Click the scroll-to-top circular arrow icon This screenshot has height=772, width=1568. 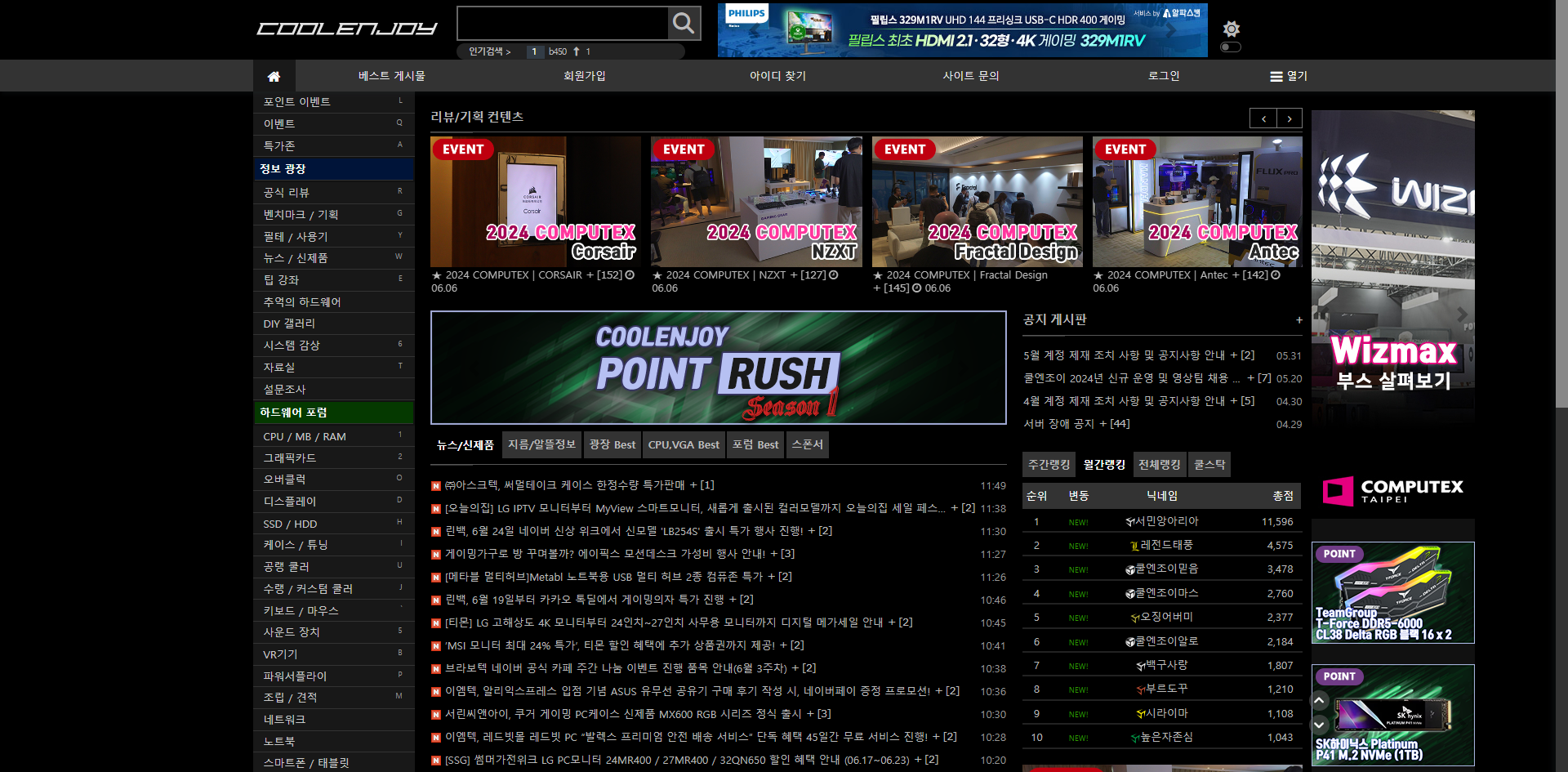tap(1319, 700)
